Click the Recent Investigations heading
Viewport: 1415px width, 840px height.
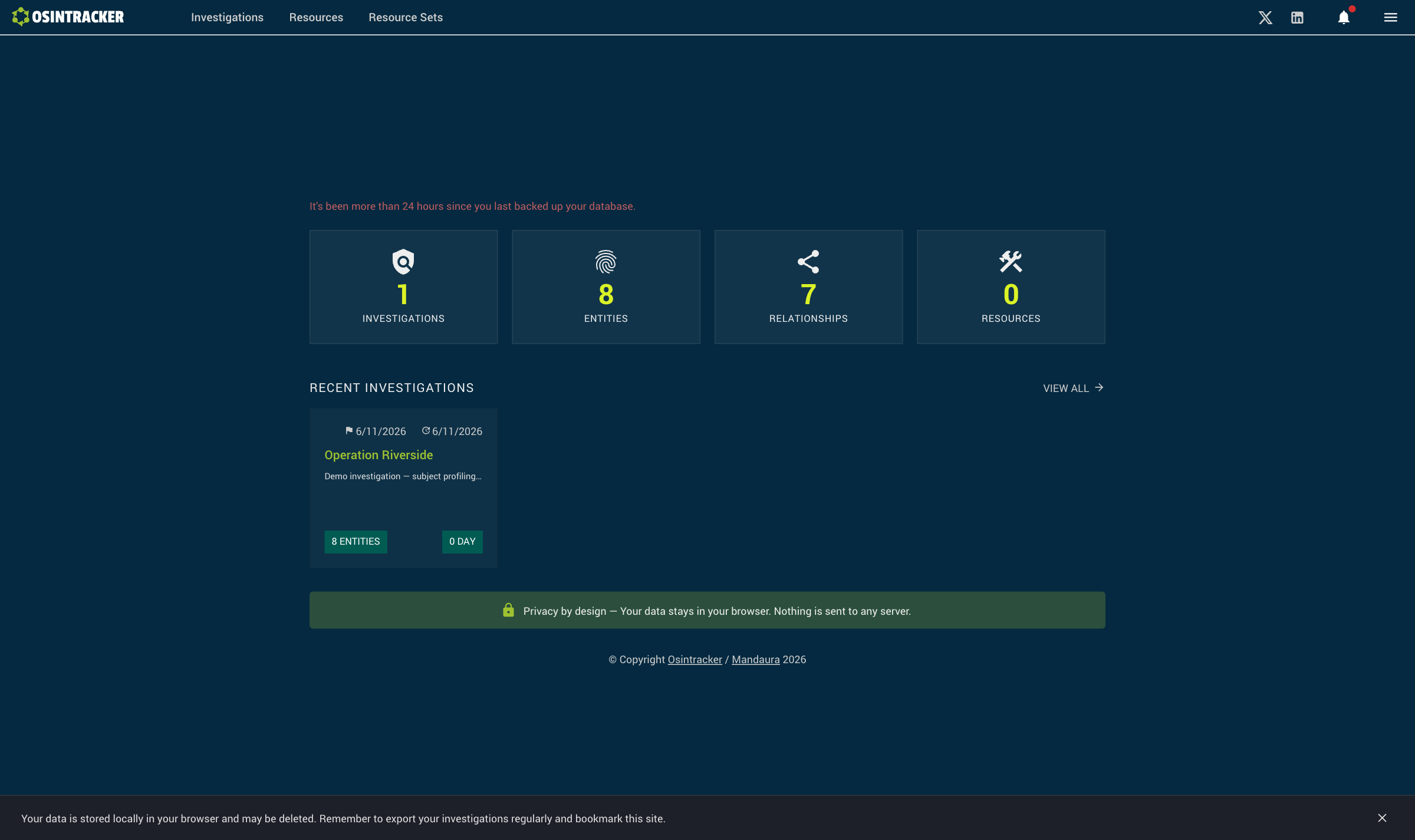coord(391,388)
